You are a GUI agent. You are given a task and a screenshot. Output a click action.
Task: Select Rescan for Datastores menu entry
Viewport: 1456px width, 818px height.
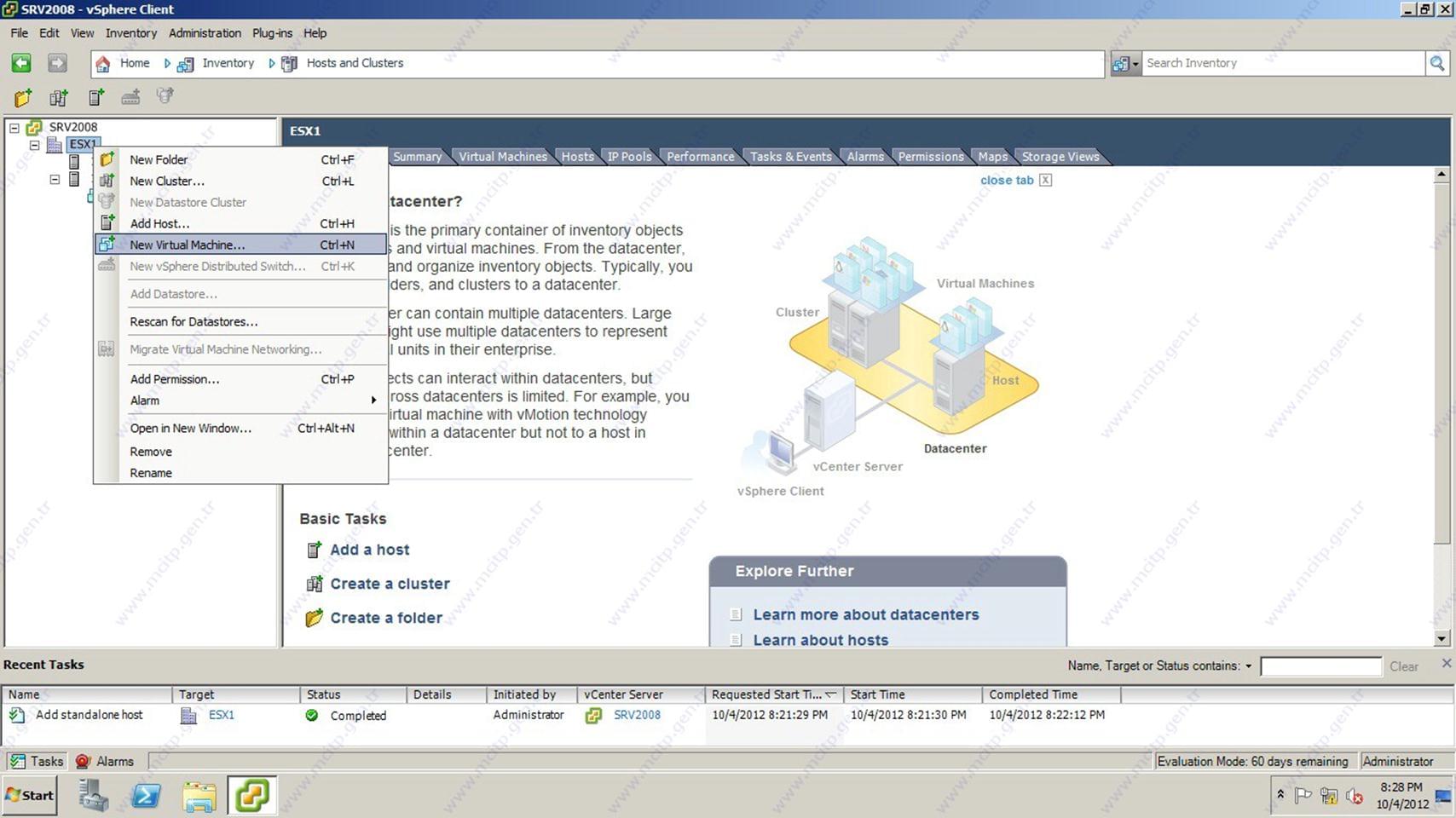(x=241, y=321)
